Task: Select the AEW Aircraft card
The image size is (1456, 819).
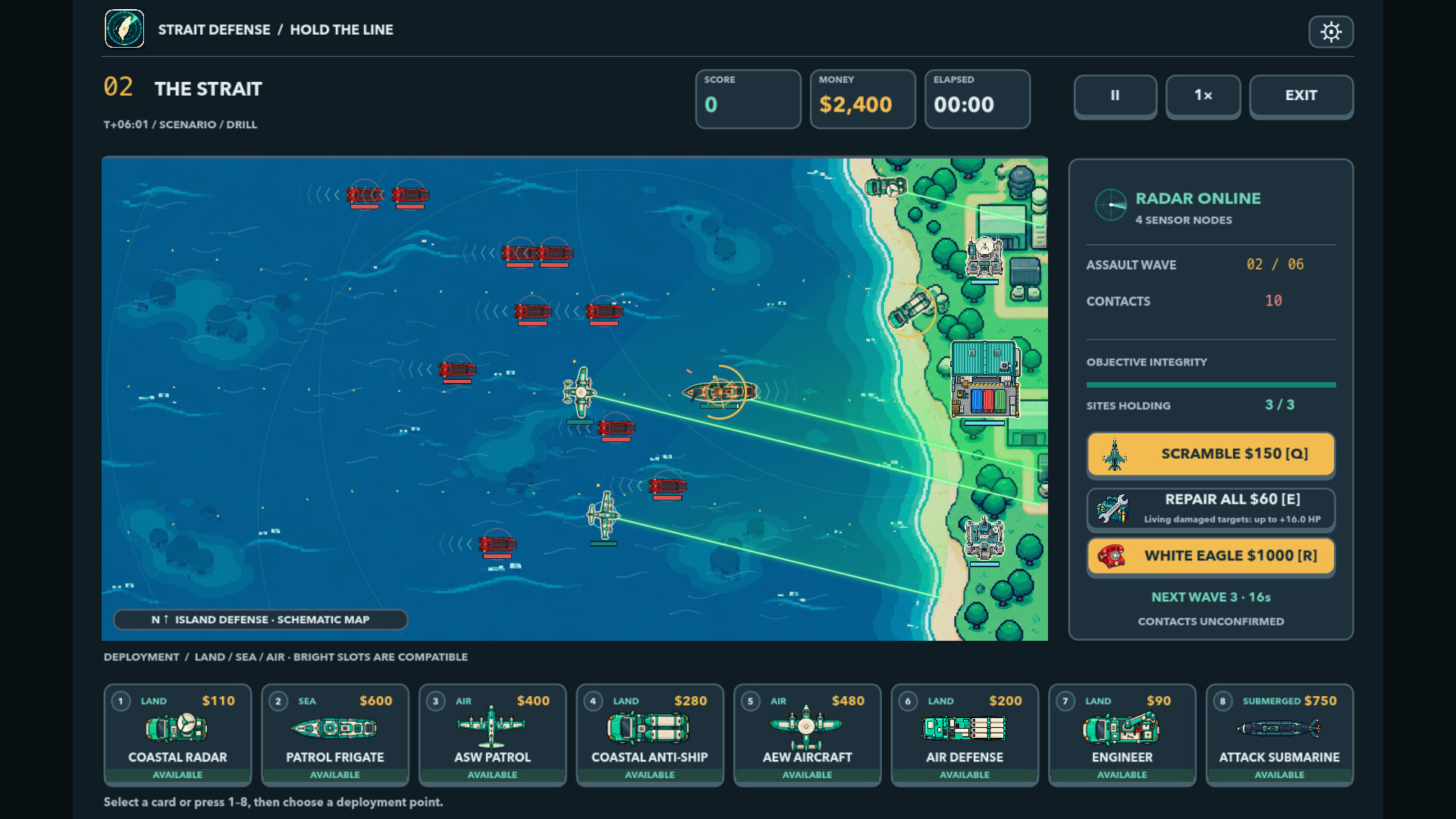Action: 808,735
